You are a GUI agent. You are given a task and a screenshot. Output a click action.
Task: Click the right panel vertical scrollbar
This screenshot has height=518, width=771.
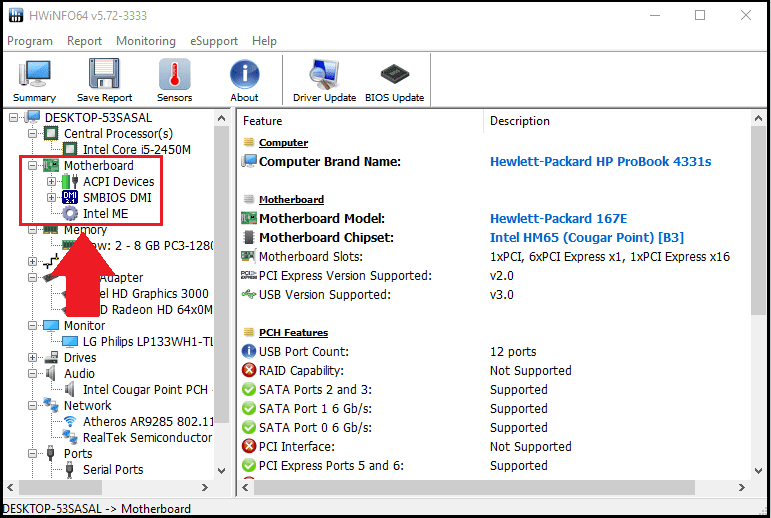(x=758, y=300)
